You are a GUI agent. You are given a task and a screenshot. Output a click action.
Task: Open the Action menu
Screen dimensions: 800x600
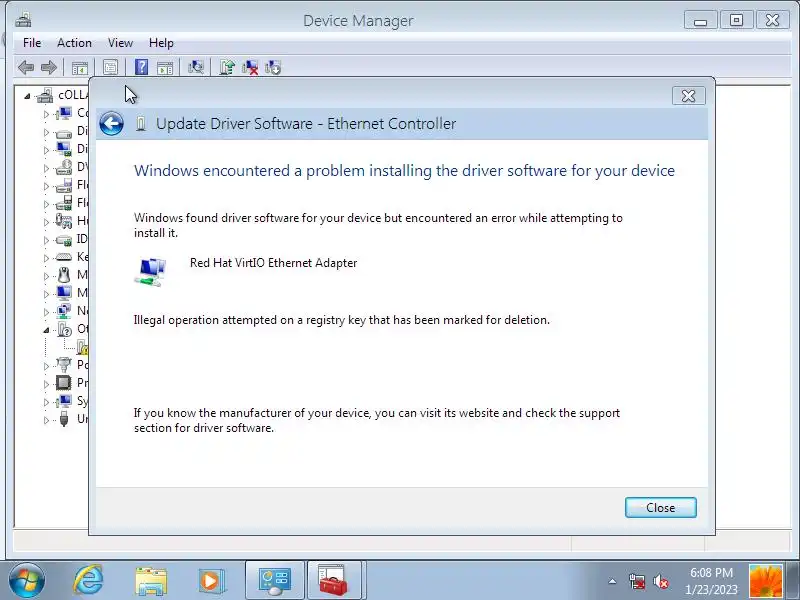[74, 43]
